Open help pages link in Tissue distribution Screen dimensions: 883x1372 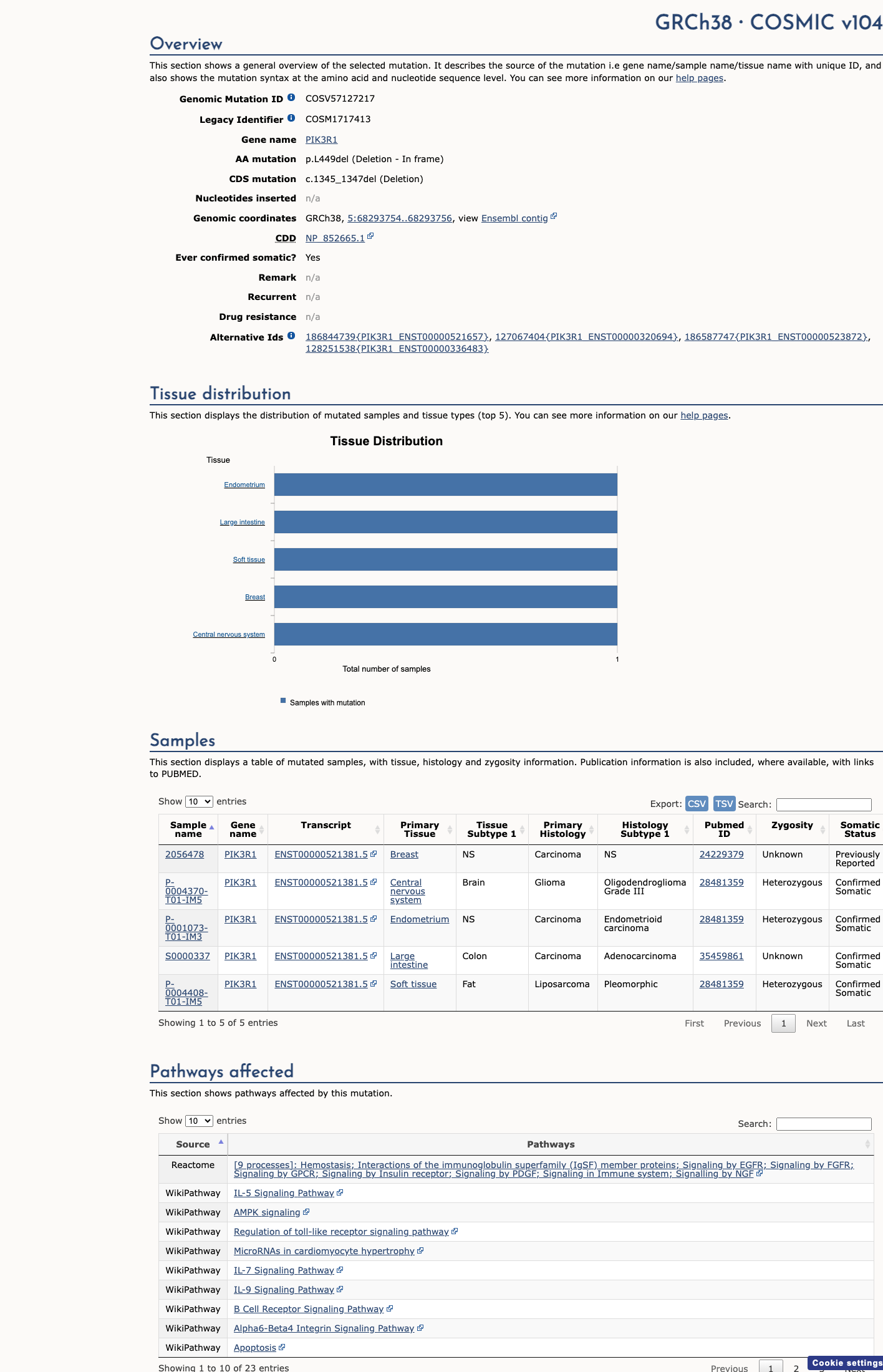click(704, 415)
